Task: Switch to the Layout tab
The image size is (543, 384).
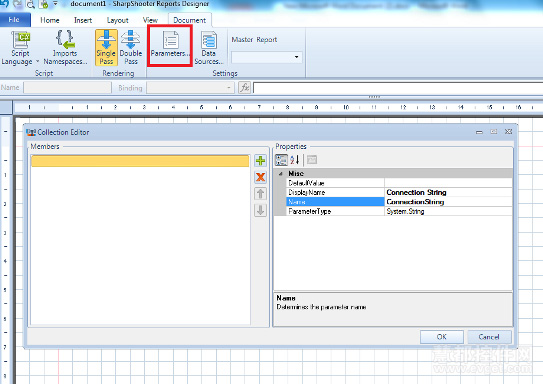Action: pos(117,20)
